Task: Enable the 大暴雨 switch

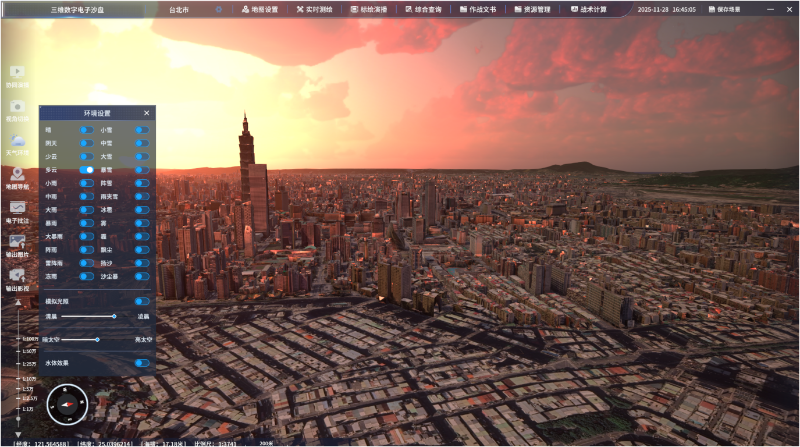Action: (87, 236)
